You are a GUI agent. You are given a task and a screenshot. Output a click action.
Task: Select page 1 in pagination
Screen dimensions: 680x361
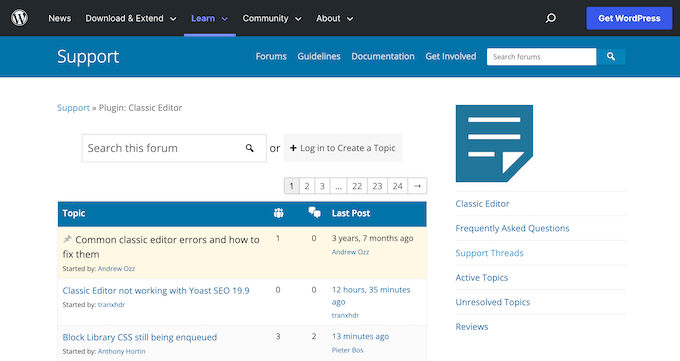291,186
